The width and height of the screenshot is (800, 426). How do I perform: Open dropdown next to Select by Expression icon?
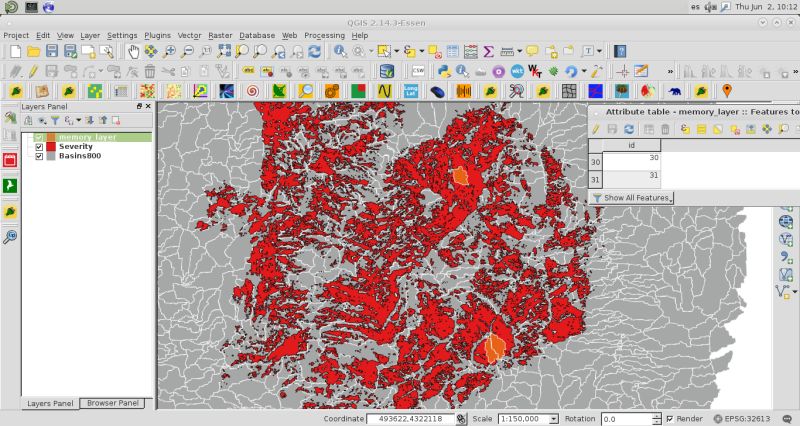[421, 51]
